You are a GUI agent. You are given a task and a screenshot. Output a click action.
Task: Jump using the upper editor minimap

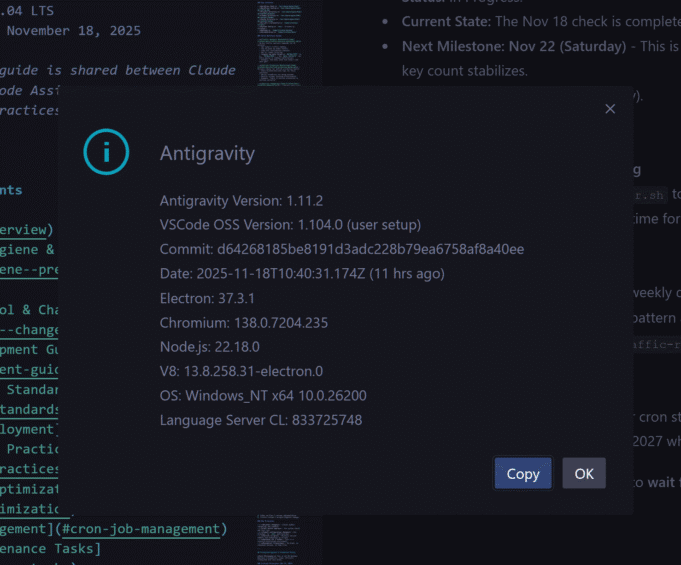(279, 43)
